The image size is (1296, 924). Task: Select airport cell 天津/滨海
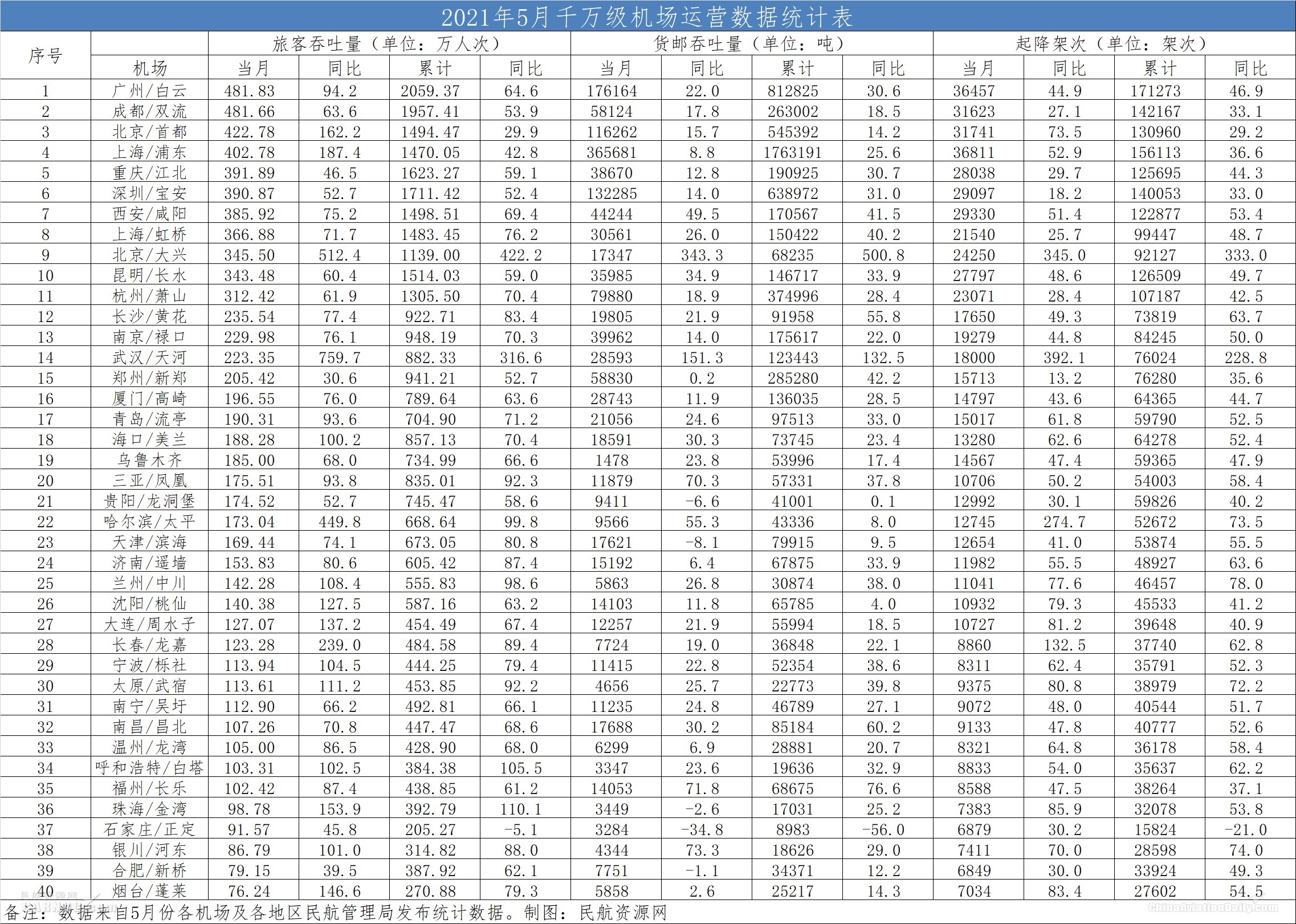pos(150,542)
